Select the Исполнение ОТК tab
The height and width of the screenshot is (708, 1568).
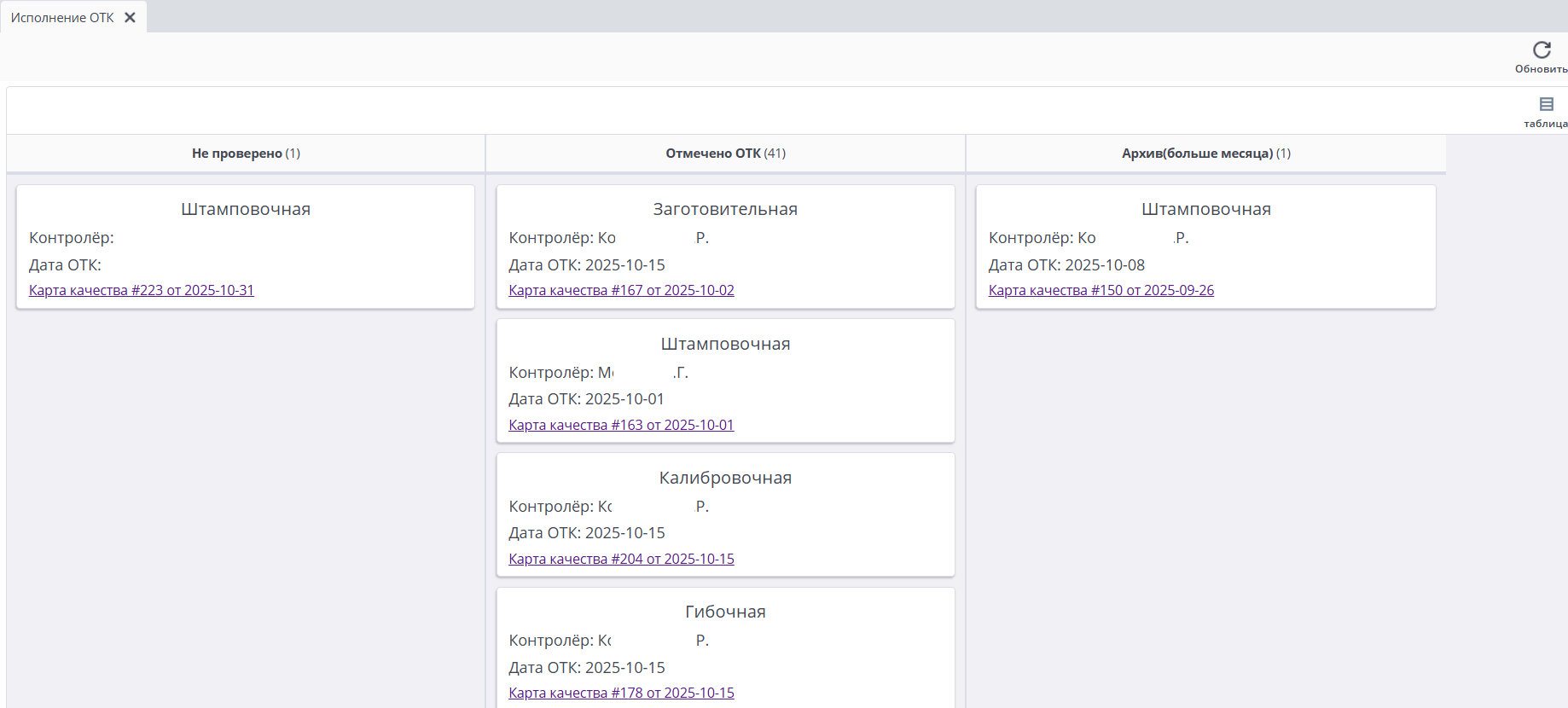(x=62, y=17)
